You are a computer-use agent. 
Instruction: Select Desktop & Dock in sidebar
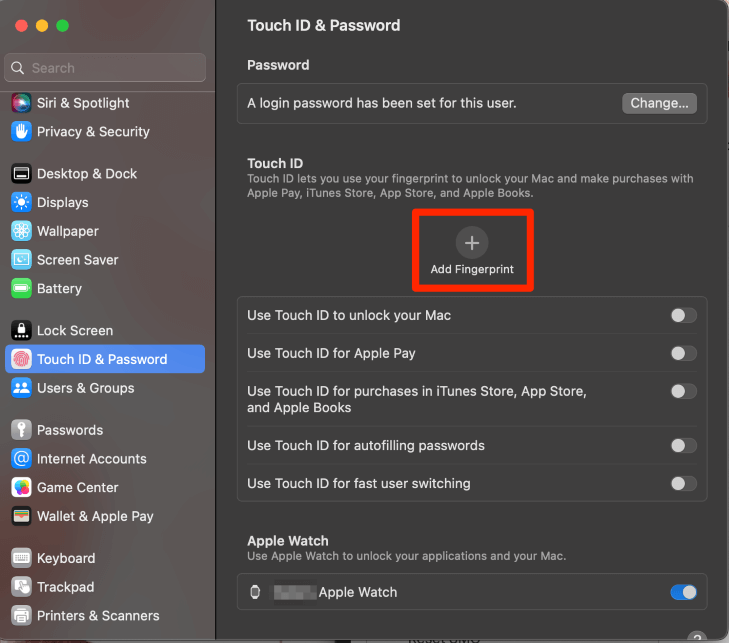[x=86, y=174]
